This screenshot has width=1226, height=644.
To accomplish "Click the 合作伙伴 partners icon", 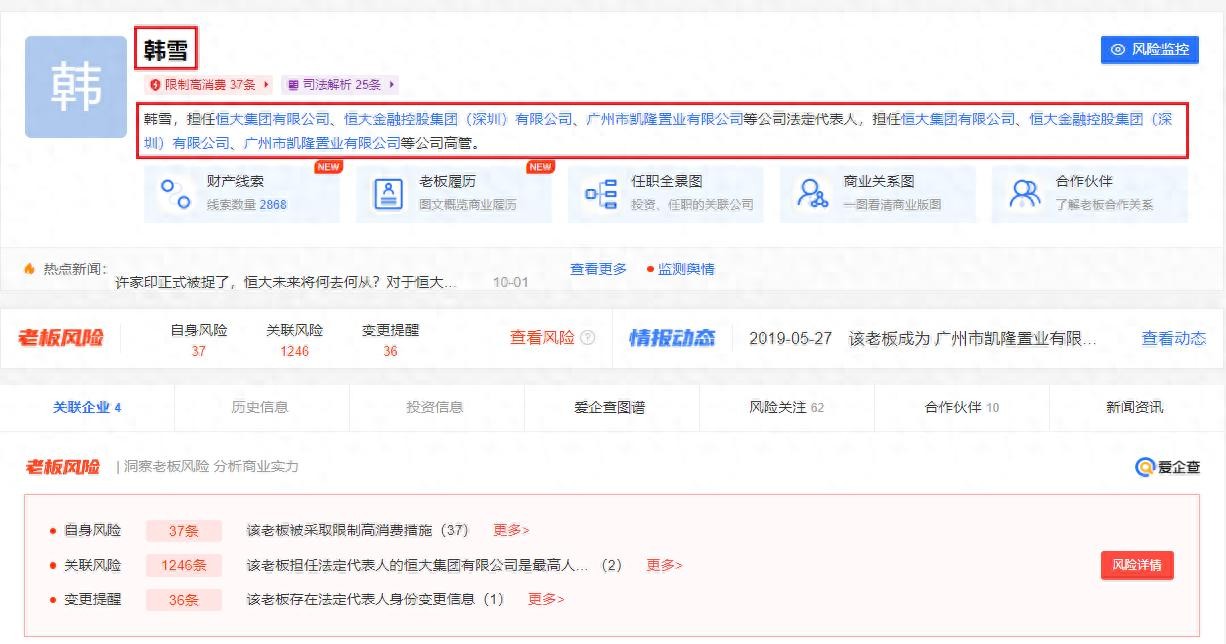I will click(x=1024, y=194).
